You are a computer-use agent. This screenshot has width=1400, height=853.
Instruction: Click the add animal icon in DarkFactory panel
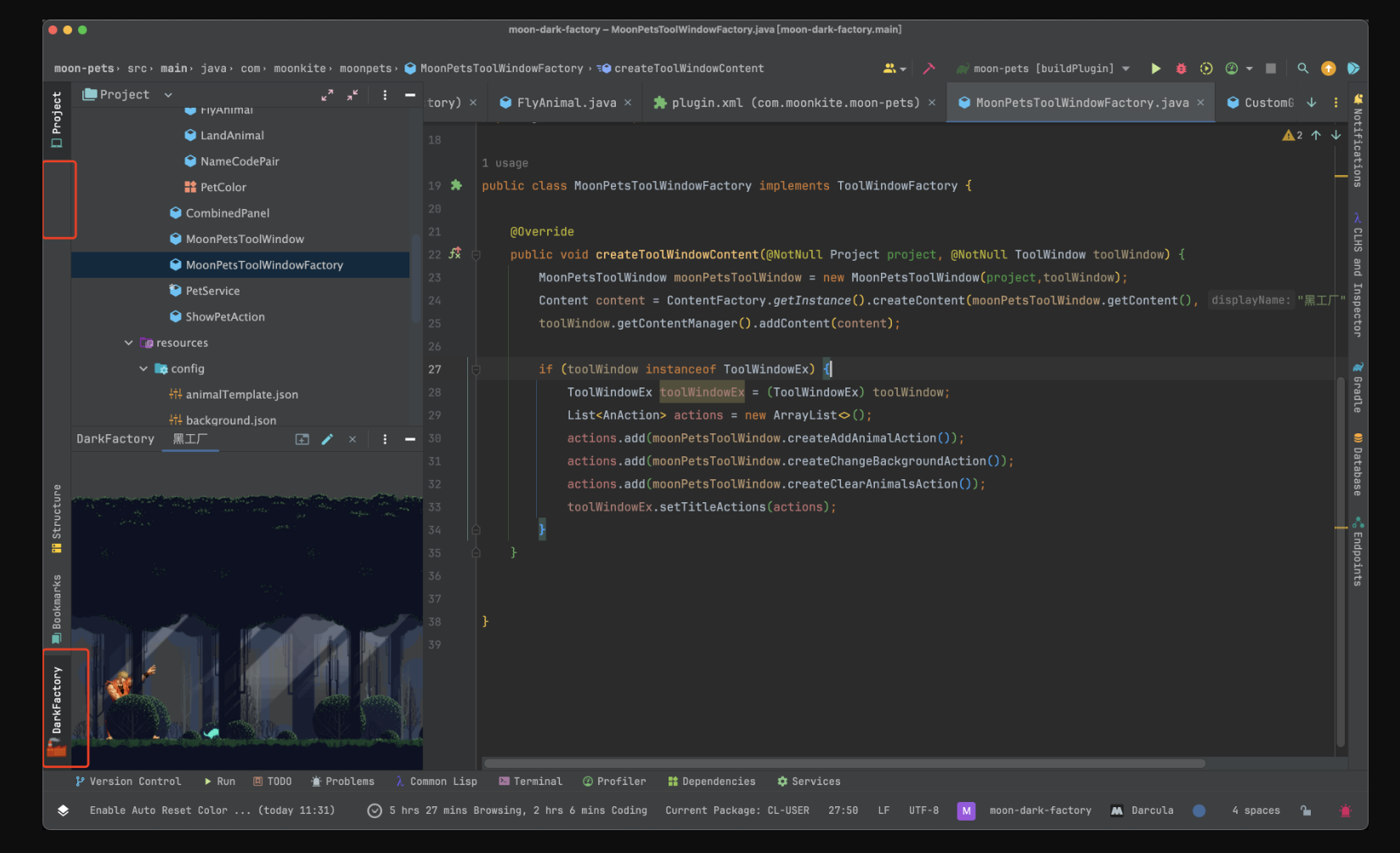302,439
